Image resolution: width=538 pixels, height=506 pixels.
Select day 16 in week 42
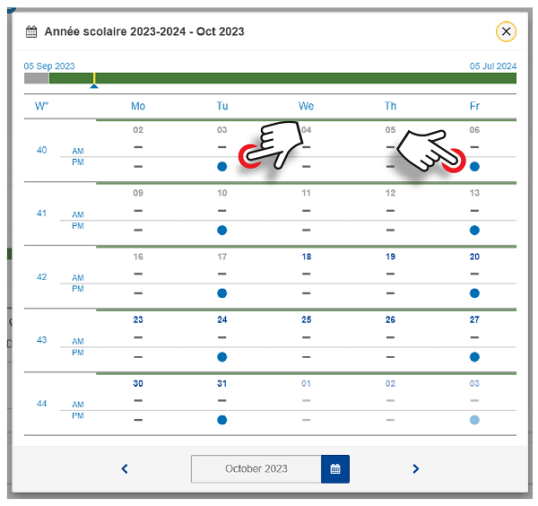[138, 257]
